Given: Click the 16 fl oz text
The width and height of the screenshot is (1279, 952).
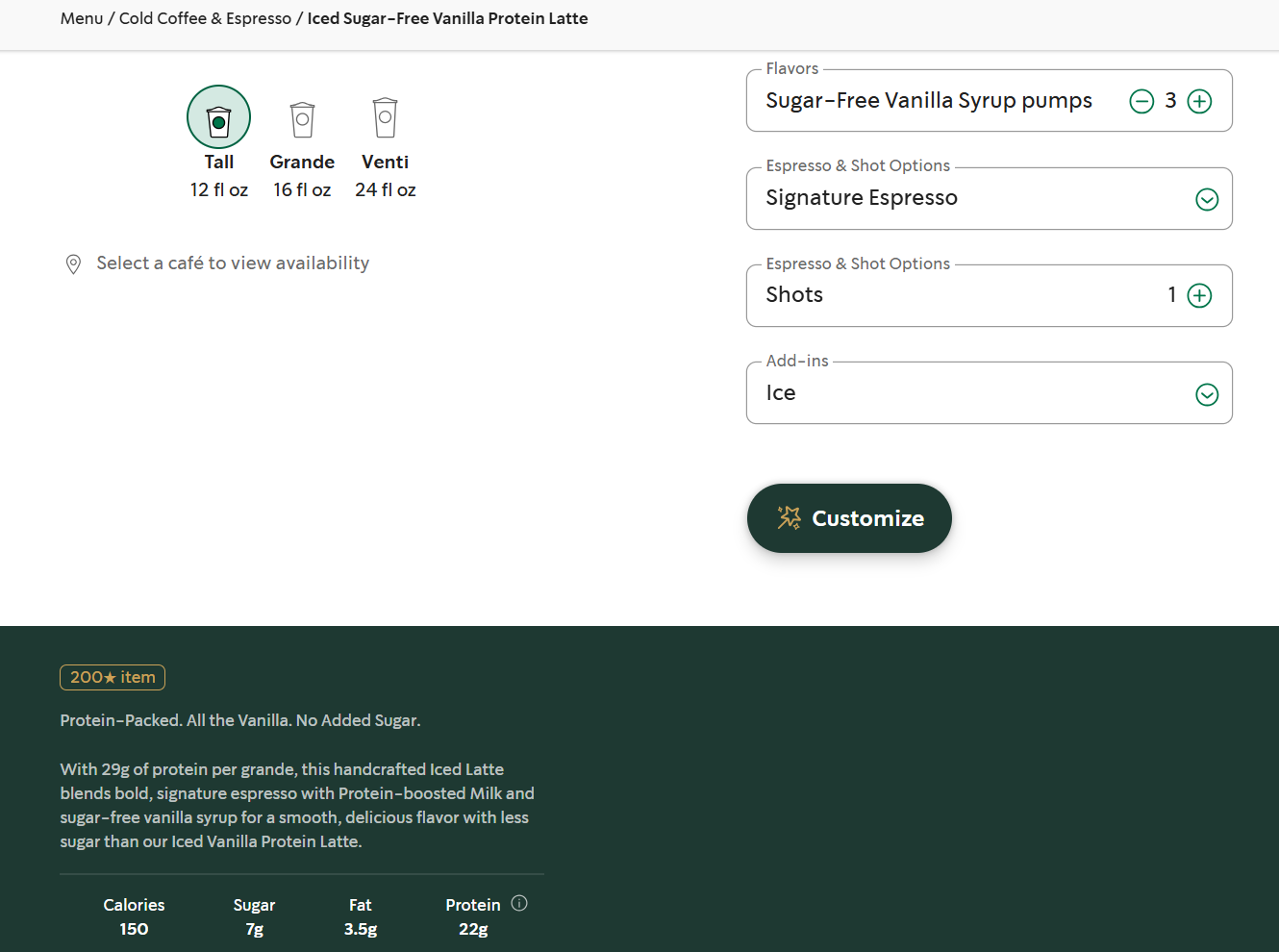Looking at the screenshot, I should point(302,189).
